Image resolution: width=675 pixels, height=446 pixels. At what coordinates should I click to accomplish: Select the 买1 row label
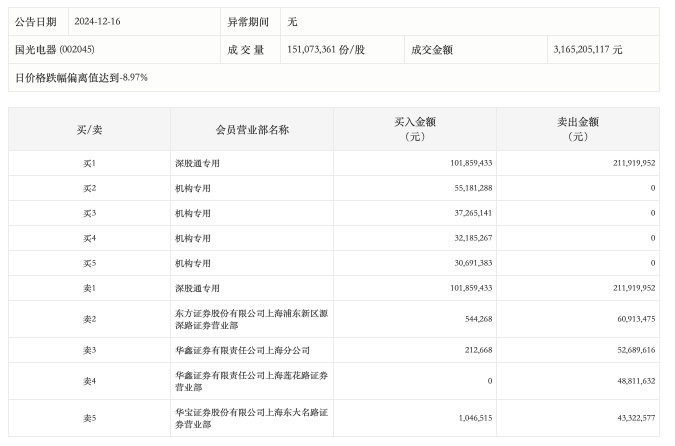89,162
